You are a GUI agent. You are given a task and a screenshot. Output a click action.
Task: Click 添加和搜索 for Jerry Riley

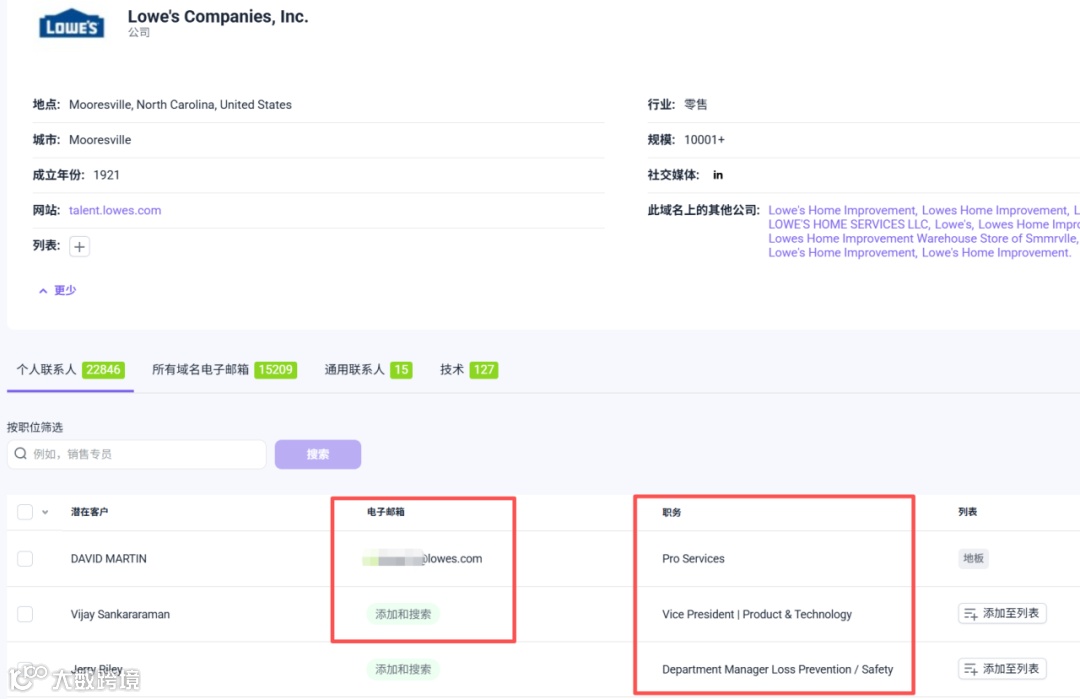click(x=403, y=669)
